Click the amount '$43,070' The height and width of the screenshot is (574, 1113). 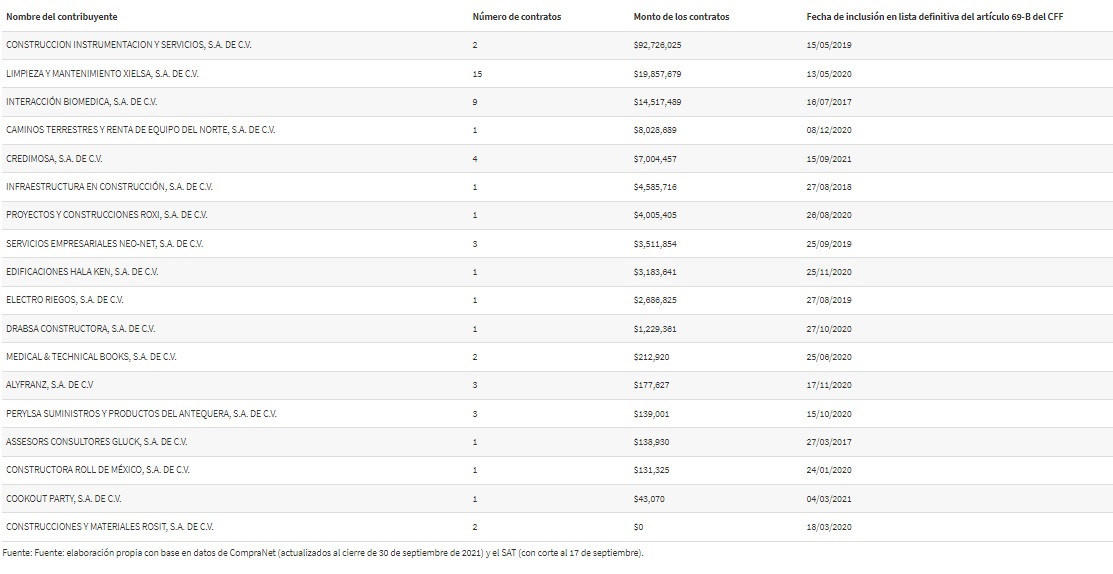coord(649,499)
